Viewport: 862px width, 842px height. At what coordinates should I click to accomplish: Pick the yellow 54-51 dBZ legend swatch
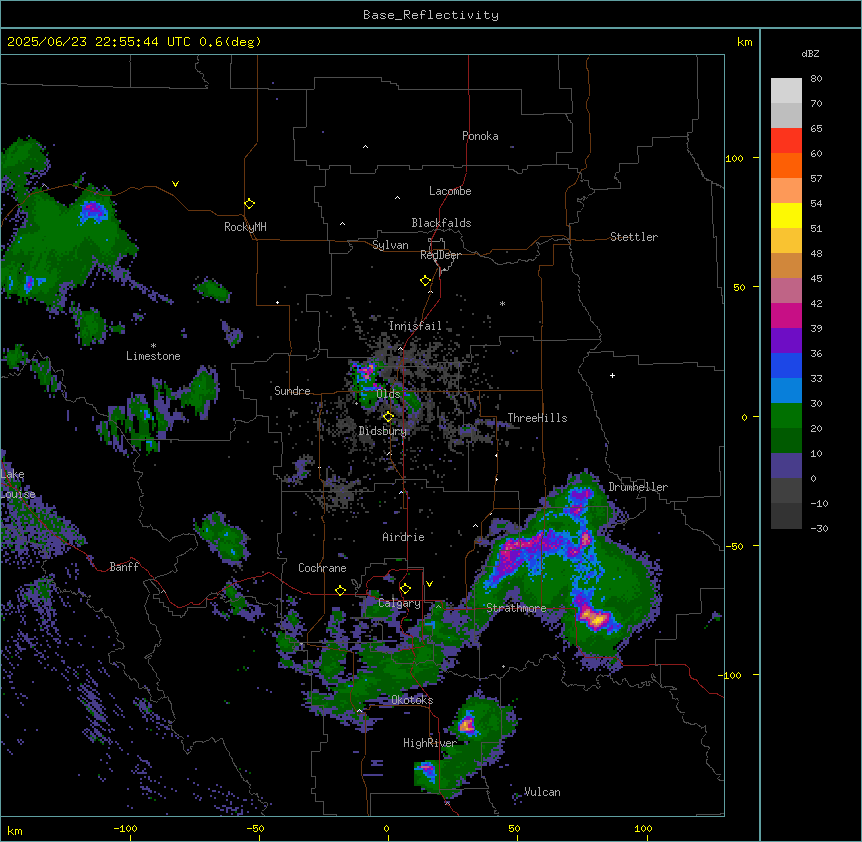click(786, 215)
